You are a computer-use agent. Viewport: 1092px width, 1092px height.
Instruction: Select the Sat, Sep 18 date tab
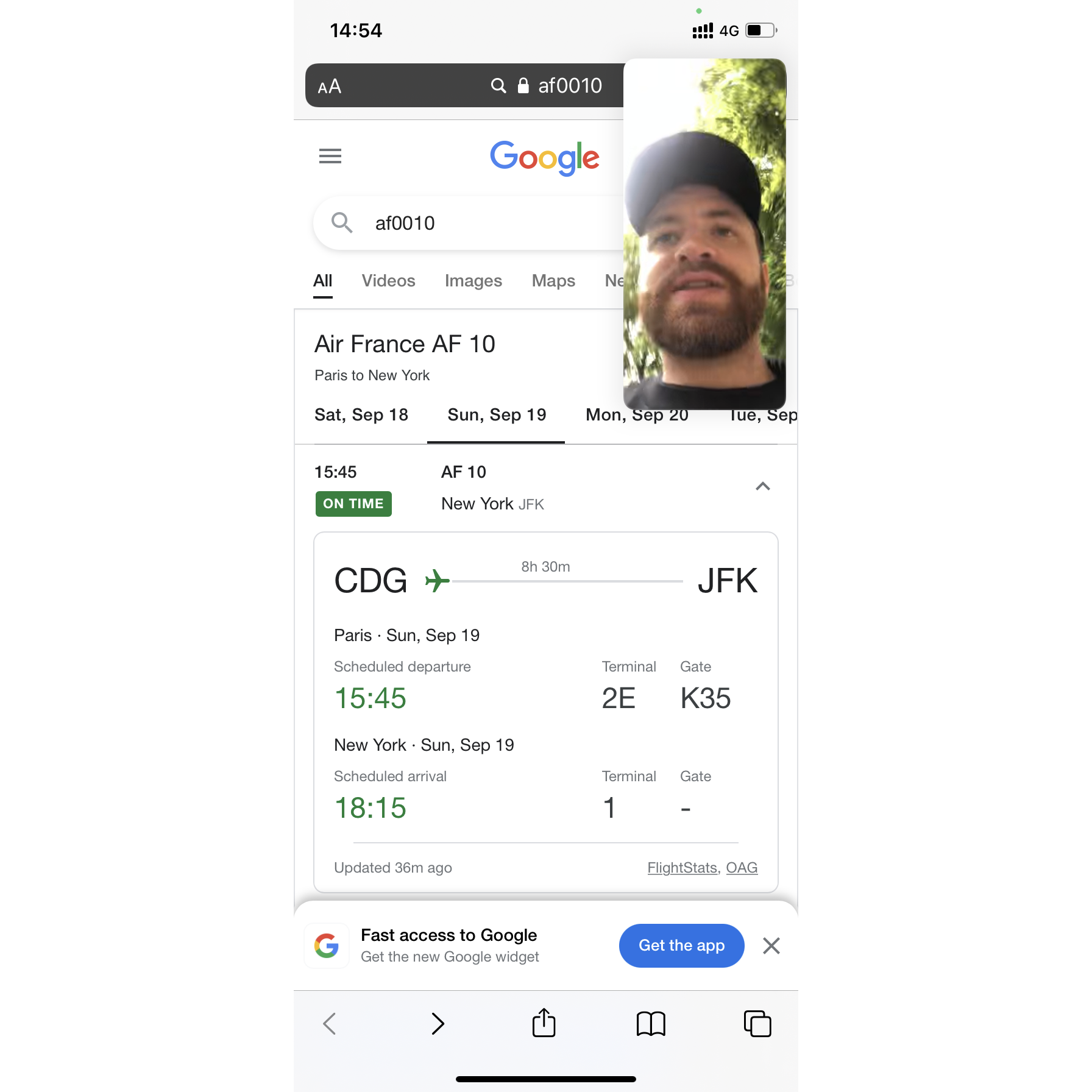point(361,415)
